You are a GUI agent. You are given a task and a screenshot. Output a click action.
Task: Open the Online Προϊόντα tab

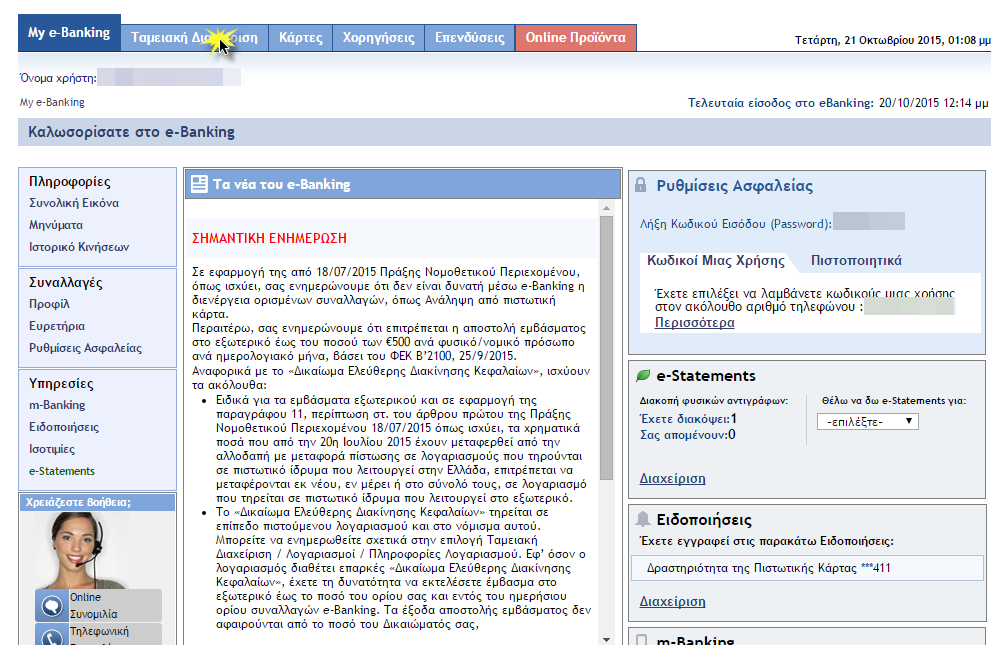pos(576,38)
